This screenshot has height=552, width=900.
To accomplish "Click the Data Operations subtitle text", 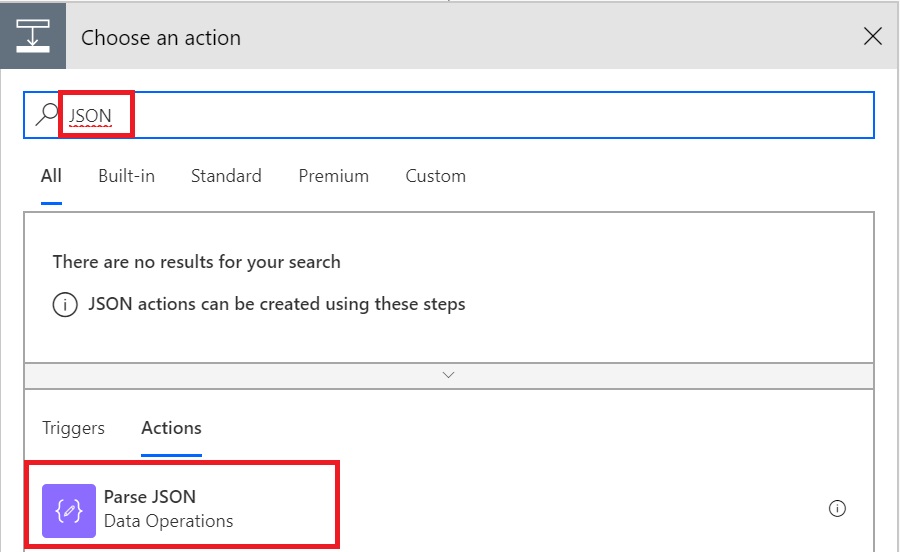I will click(x=169, y=521).
